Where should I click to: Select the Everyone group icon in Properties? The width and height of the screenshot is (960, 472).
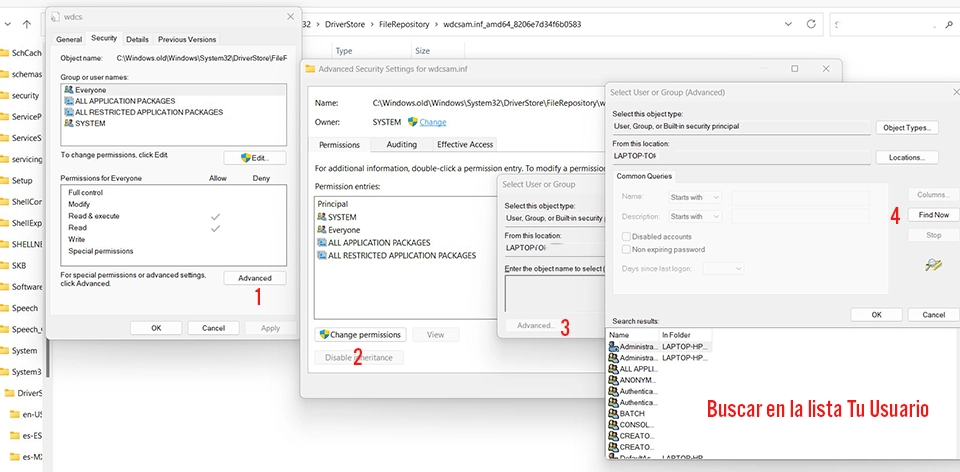68,90
